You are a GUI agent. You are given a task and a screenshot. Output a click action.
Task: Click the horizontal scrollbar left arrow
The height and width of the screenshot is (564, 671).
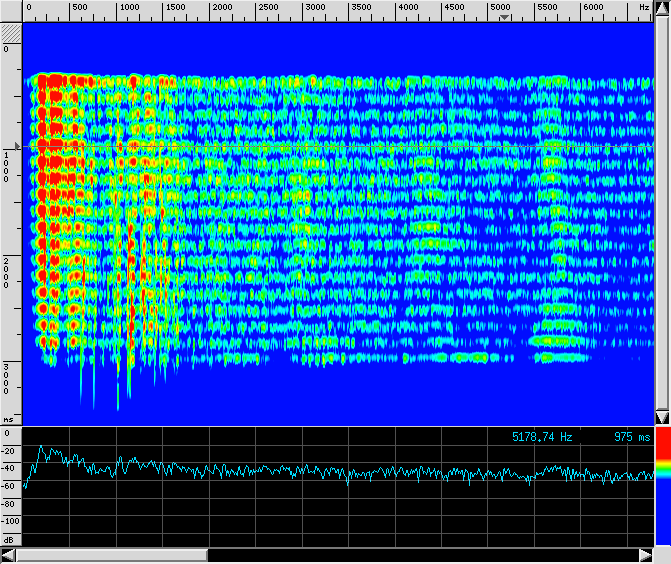pyautogui.click(x=8, y=555)
